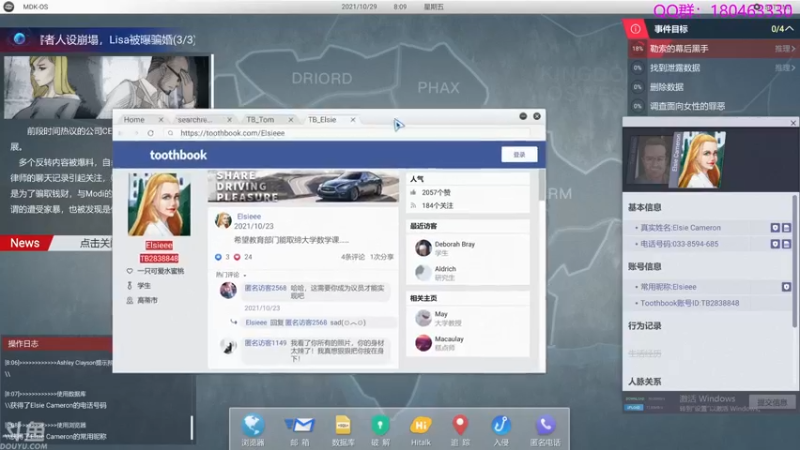Open the 热门评论 sort dropdown
Viewport: 800px width, 450px height.
[x=231, y=275]
